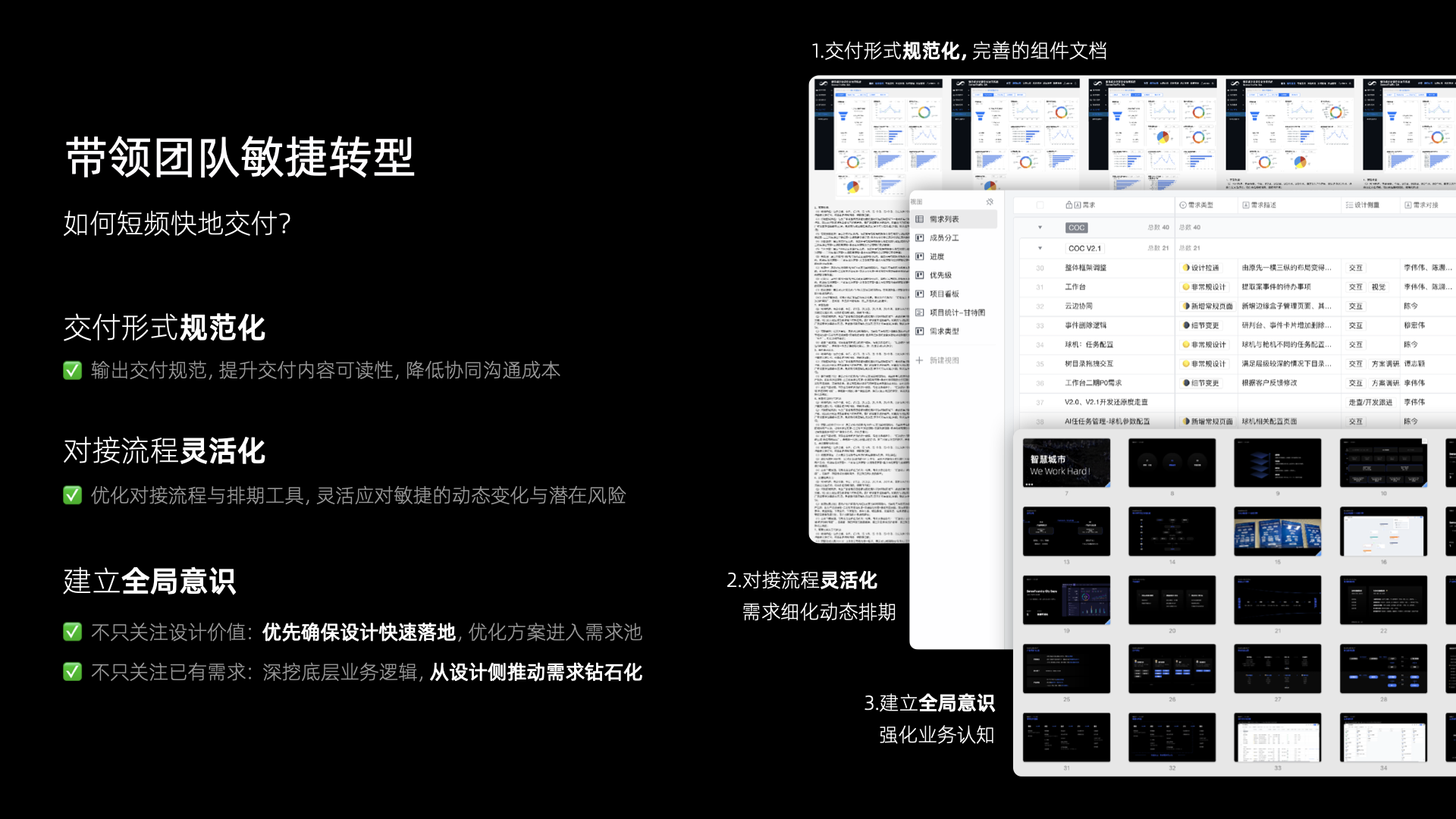The width and height of the screenshot is (1456, 819).
Task: Click the 项目统计-甘特图 gantt icon
Action: (x=920, y=312)
